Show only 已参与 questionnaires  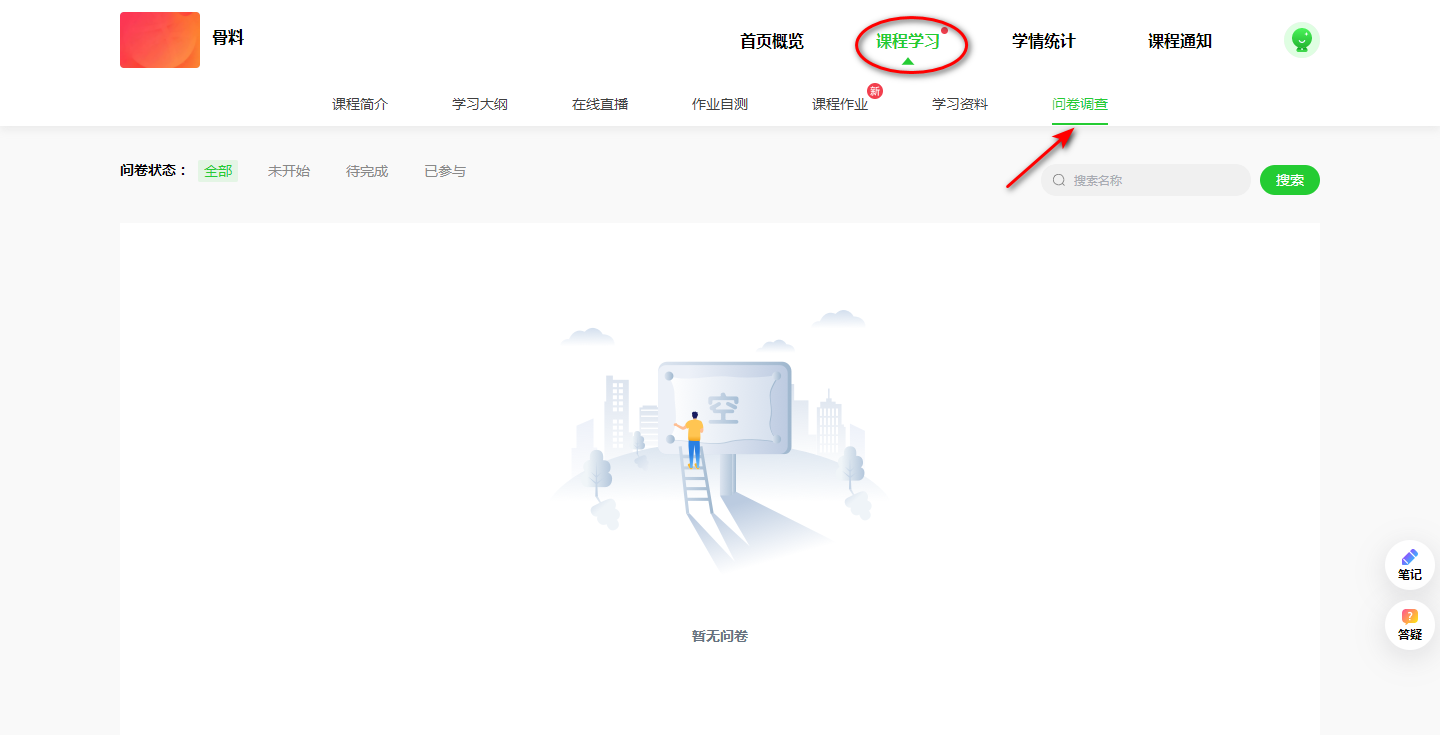click(445, 171)
